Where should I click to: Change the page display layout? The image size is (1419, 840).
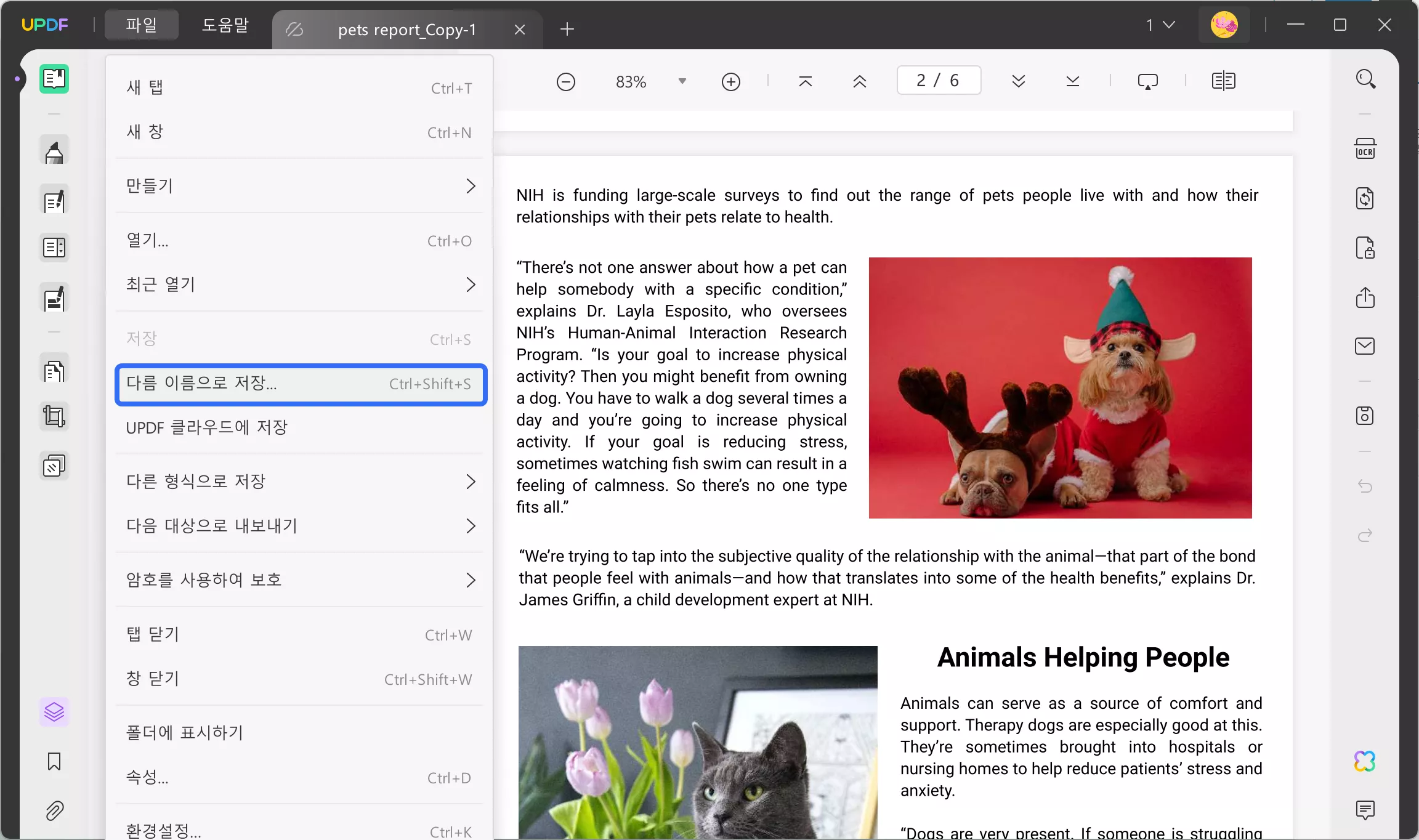[1224, 81]
